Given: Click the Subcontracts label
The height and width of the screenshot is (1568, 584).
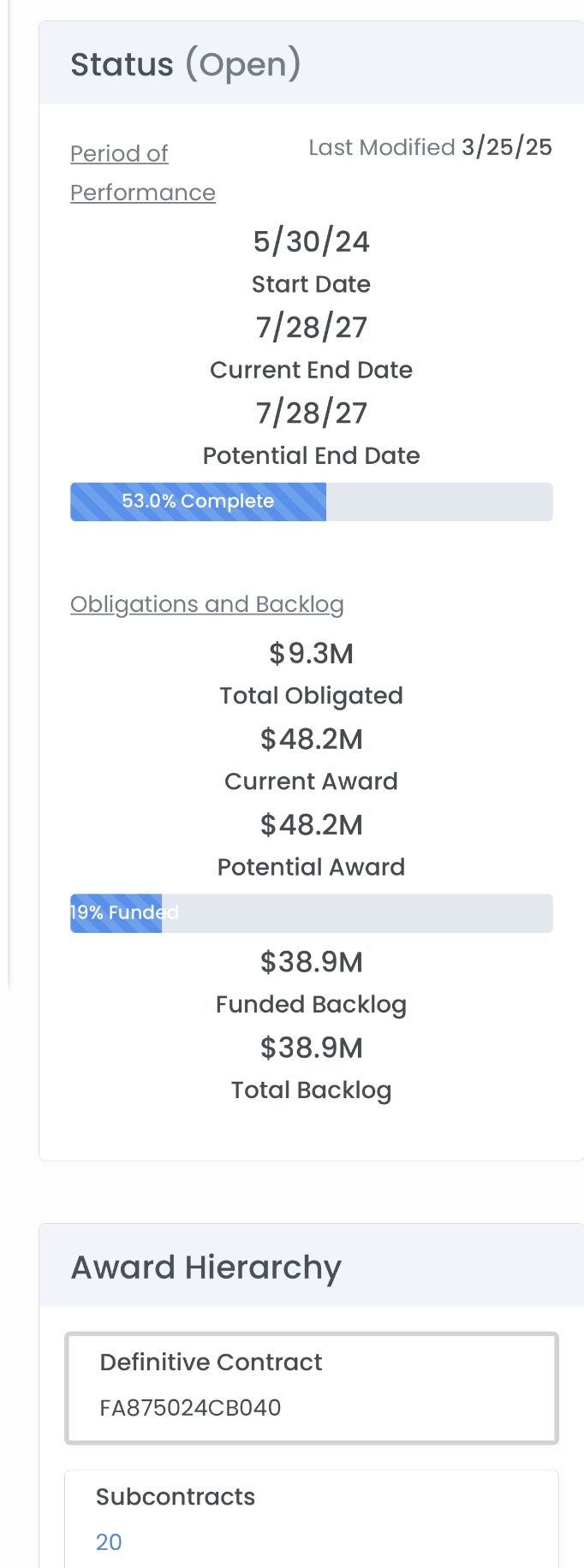Looking at the screenshot, I should pos(176,1497).
